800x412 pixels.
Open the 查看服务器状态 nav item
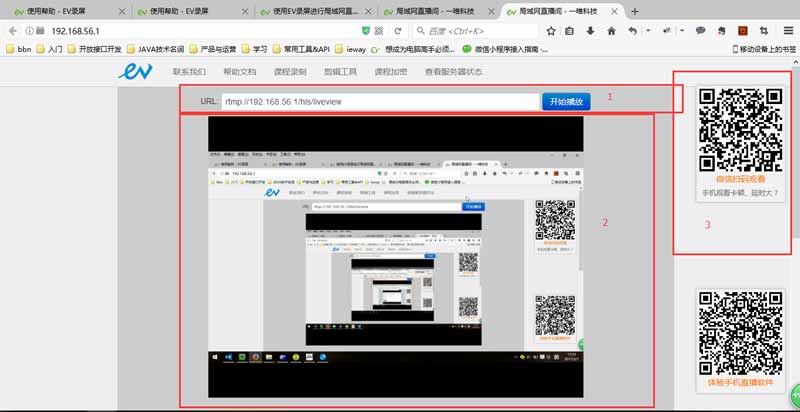(x=454, y=72)
